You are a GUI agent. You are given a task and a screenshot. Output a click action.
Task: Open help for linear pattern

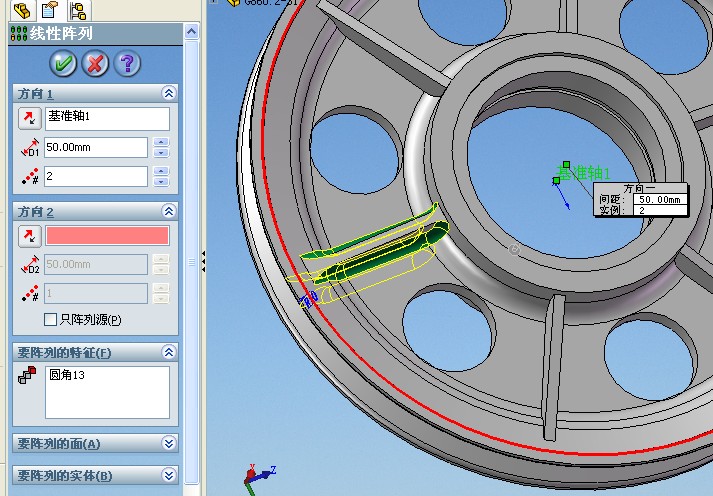click(x=127, y=63)
